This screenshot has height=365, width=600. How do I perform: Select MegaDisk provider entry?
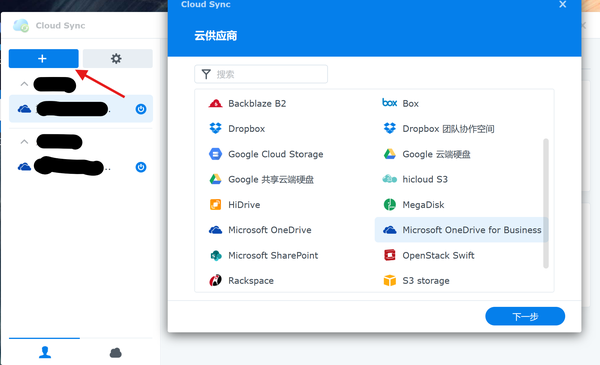coord(414,205)
